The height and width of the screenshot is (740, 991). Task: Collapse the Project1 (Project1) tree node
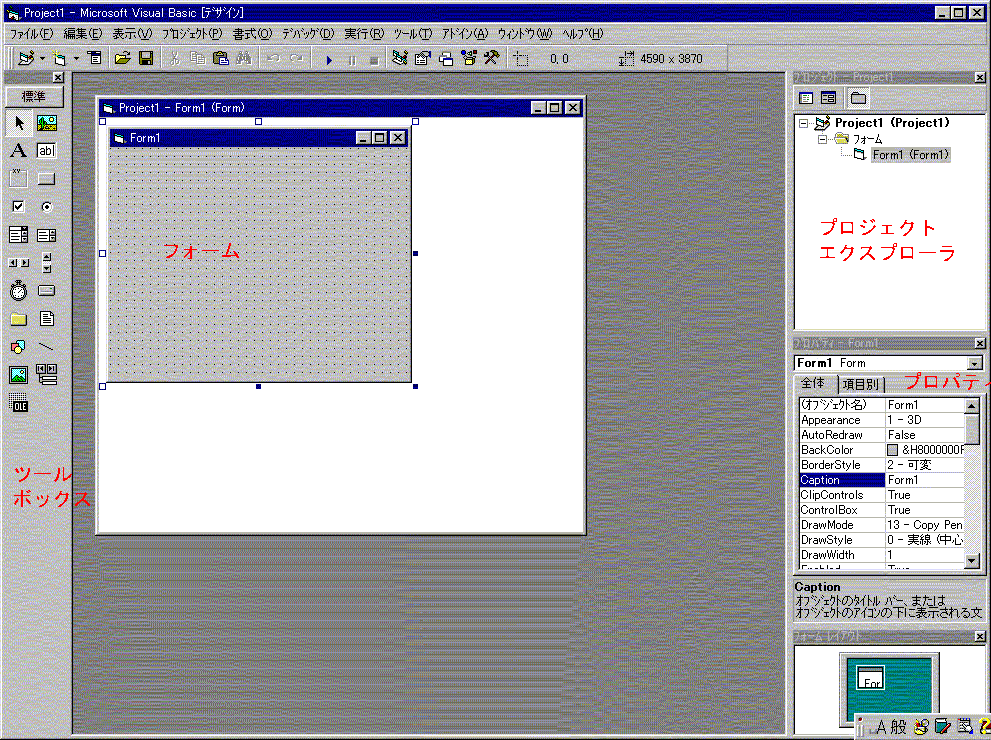(804, 123)
